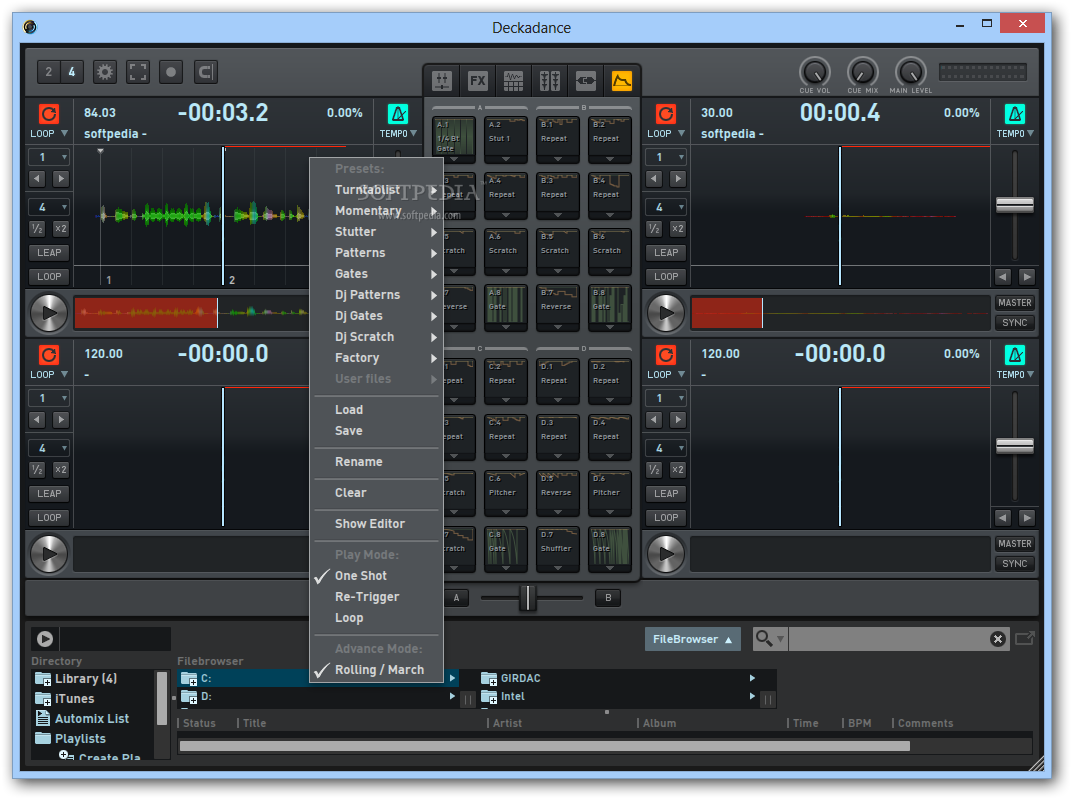Open the sampler grid panel icon
The height and width of the screenshot is (799, 1072).
513,81
